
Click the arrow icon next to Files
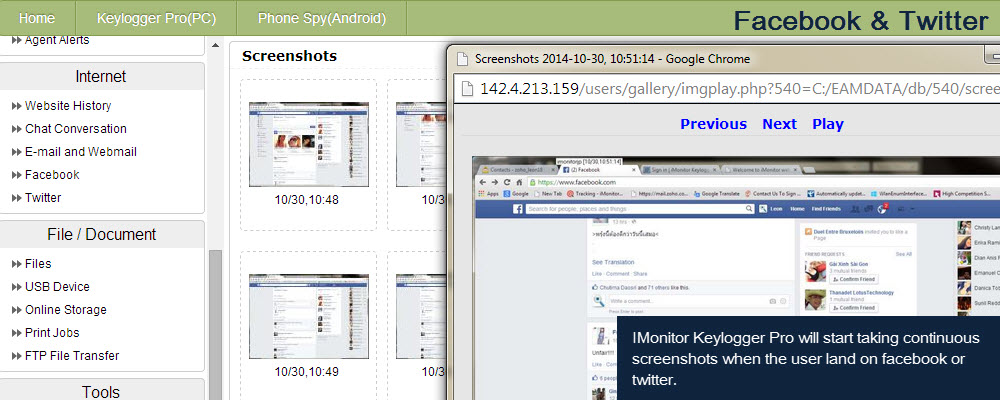[x=17, y=264]
